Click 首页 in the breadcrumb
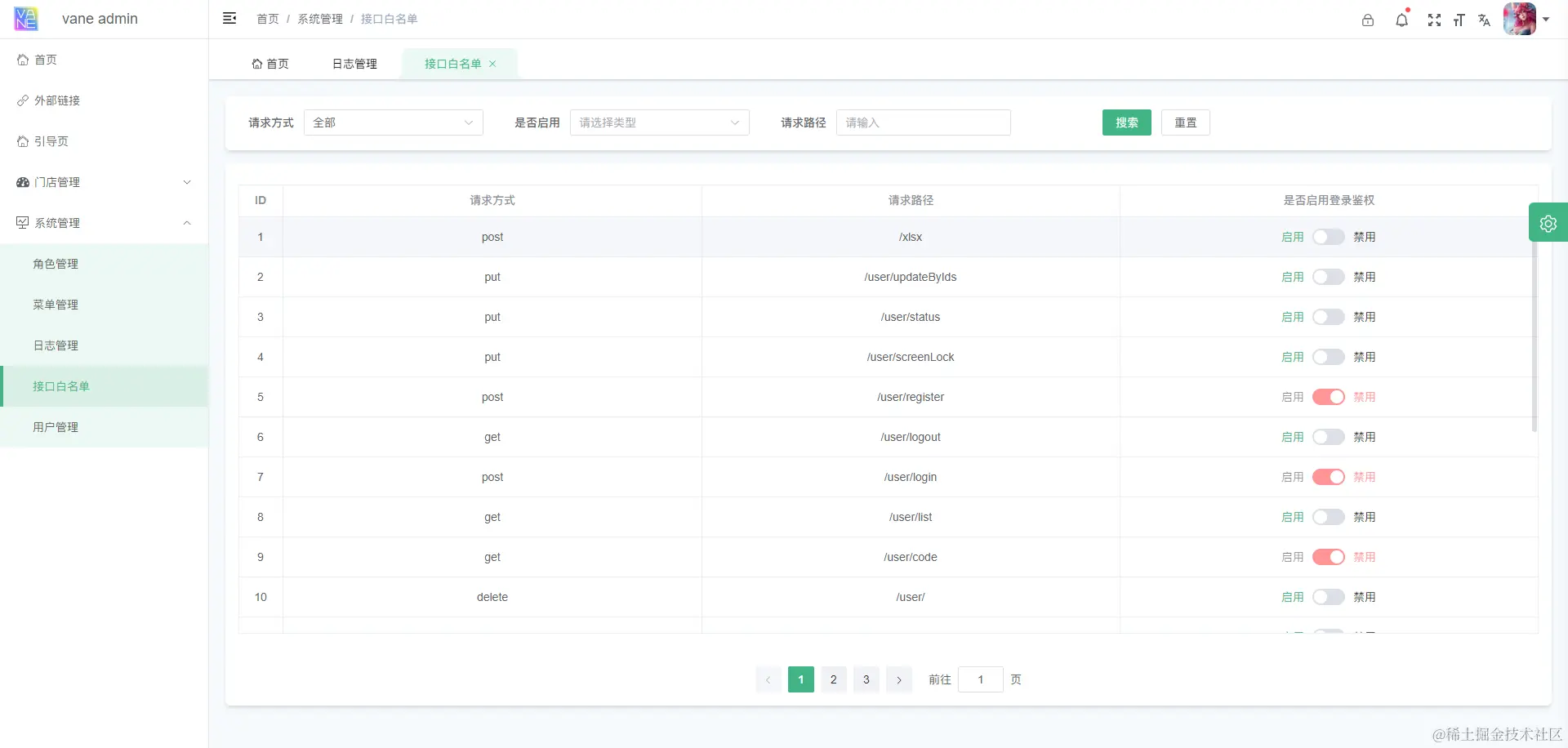 [x=268, y=19]
